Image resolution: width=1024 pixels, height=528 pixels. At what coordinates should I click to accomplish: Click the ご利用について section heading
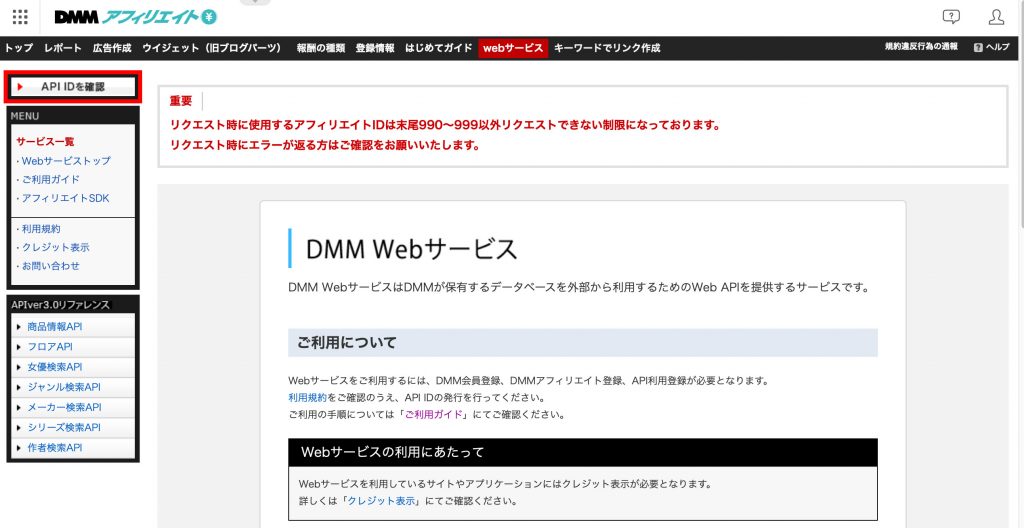pos(347,343)
